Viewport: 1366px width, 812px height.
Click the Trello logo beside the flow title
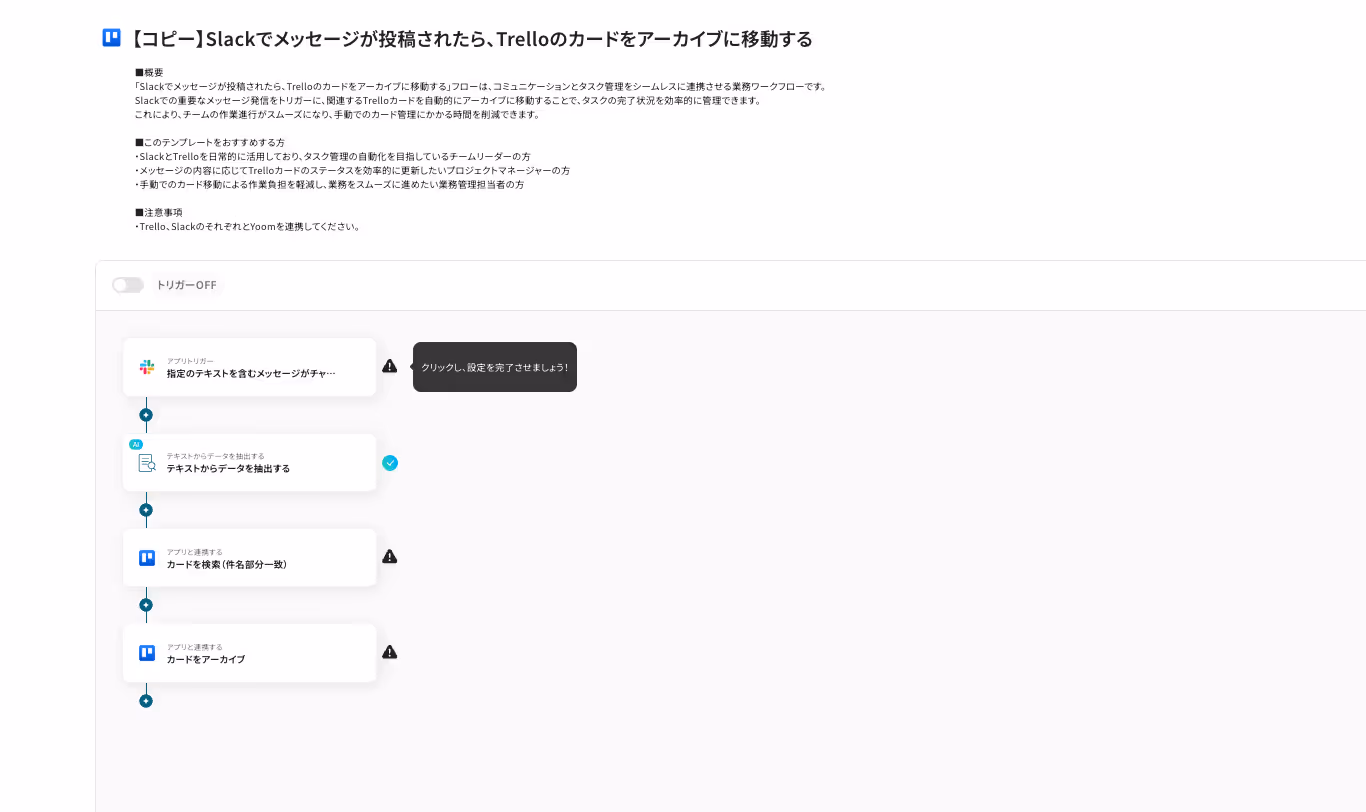click(x=111, y=38)
